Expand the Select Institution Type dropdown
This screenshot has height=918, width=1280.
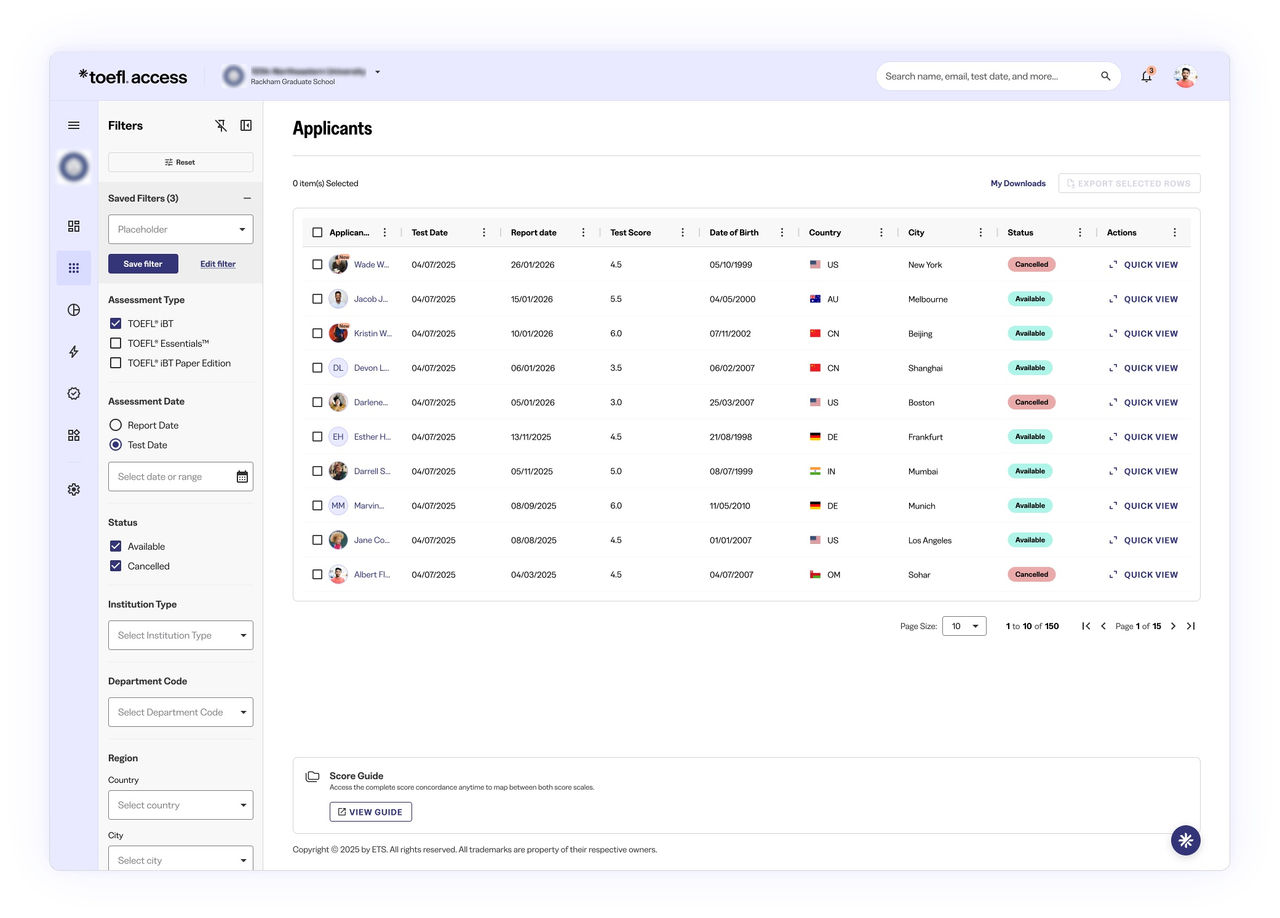tap(180, 636)
